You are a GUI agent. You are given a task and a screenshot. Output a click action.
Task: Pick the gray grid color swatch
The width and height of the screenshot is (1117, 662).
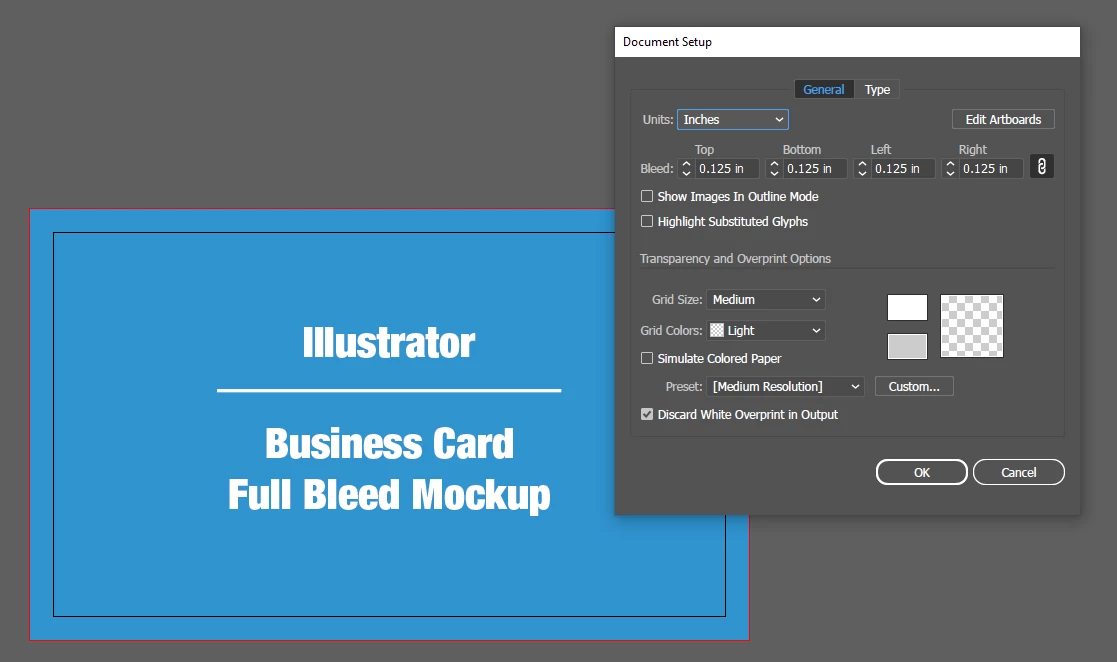(x=907, y=346)
